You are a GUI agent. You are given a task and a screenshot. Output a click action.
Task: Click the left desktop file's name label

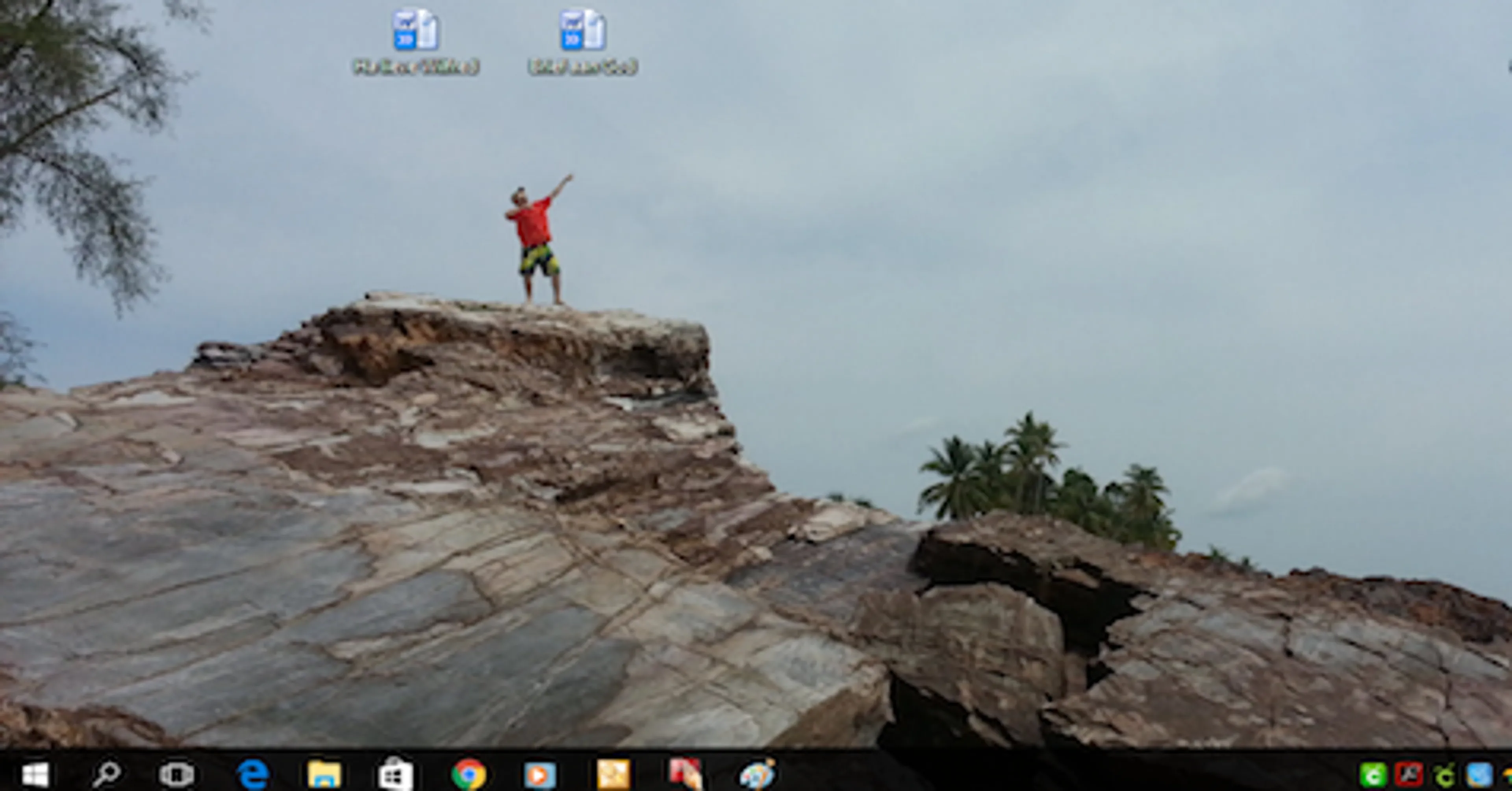[x=415, y=67]
